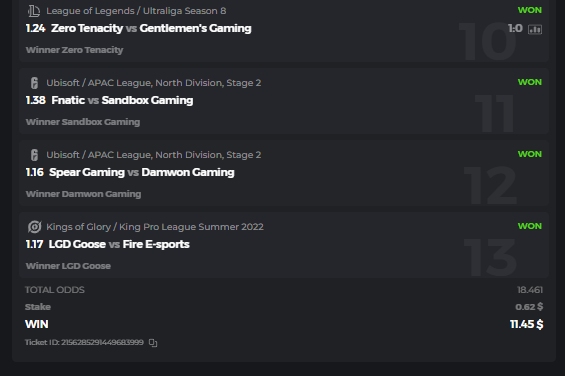The height and width of the screenshot is (376, 565).
Task: Click the total odds value 18.461
Action: 530,290
